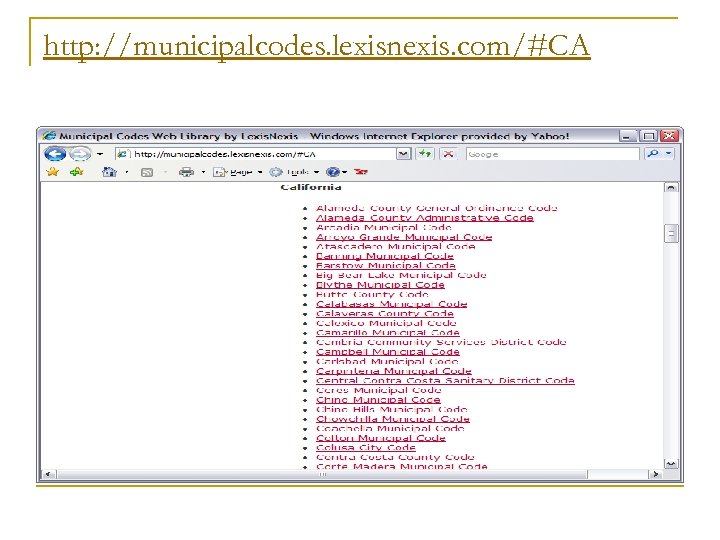Open Banning Municipal Code link

click(385, 256)
